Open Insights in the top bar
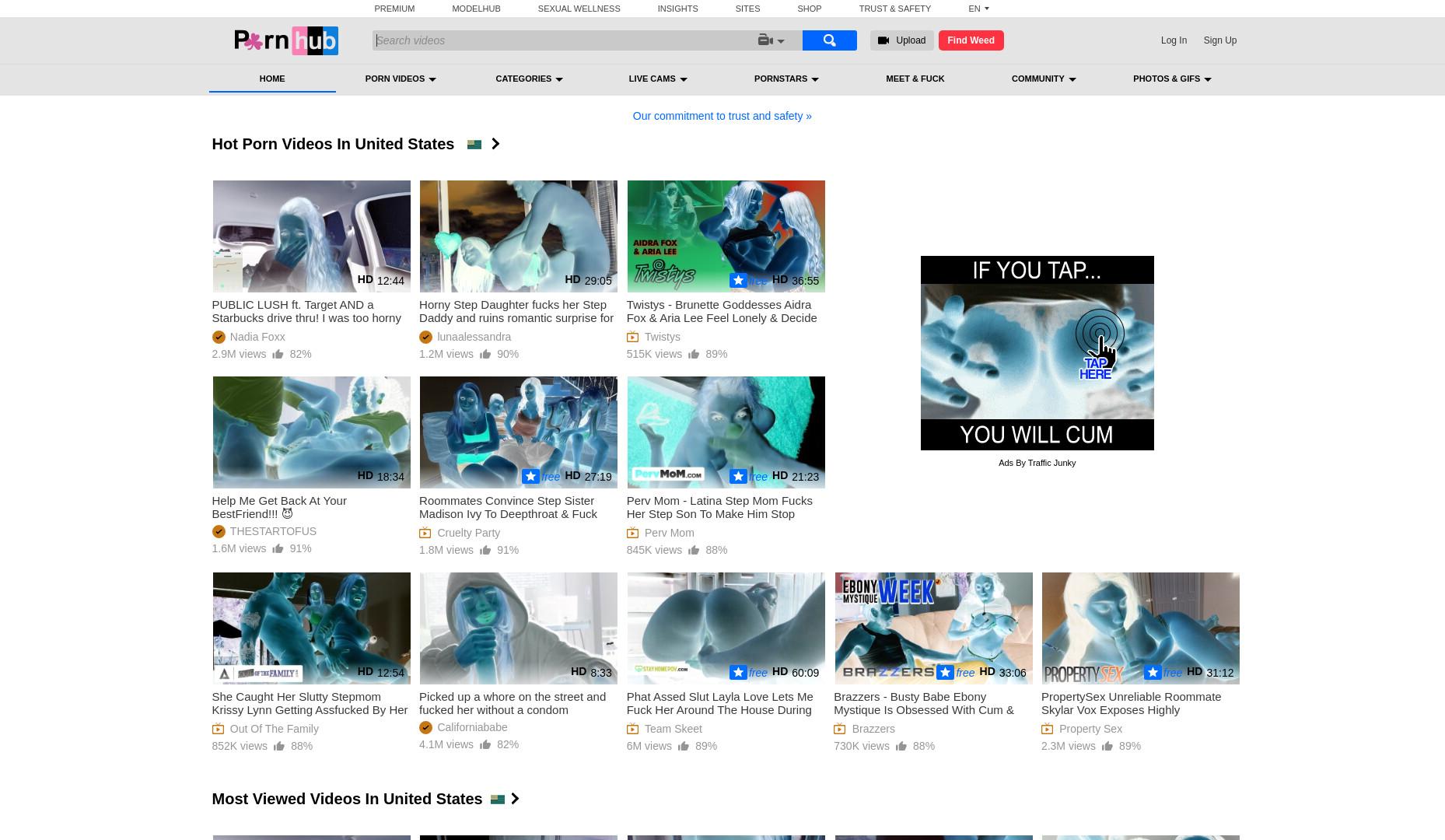 [x=677, y=9]
